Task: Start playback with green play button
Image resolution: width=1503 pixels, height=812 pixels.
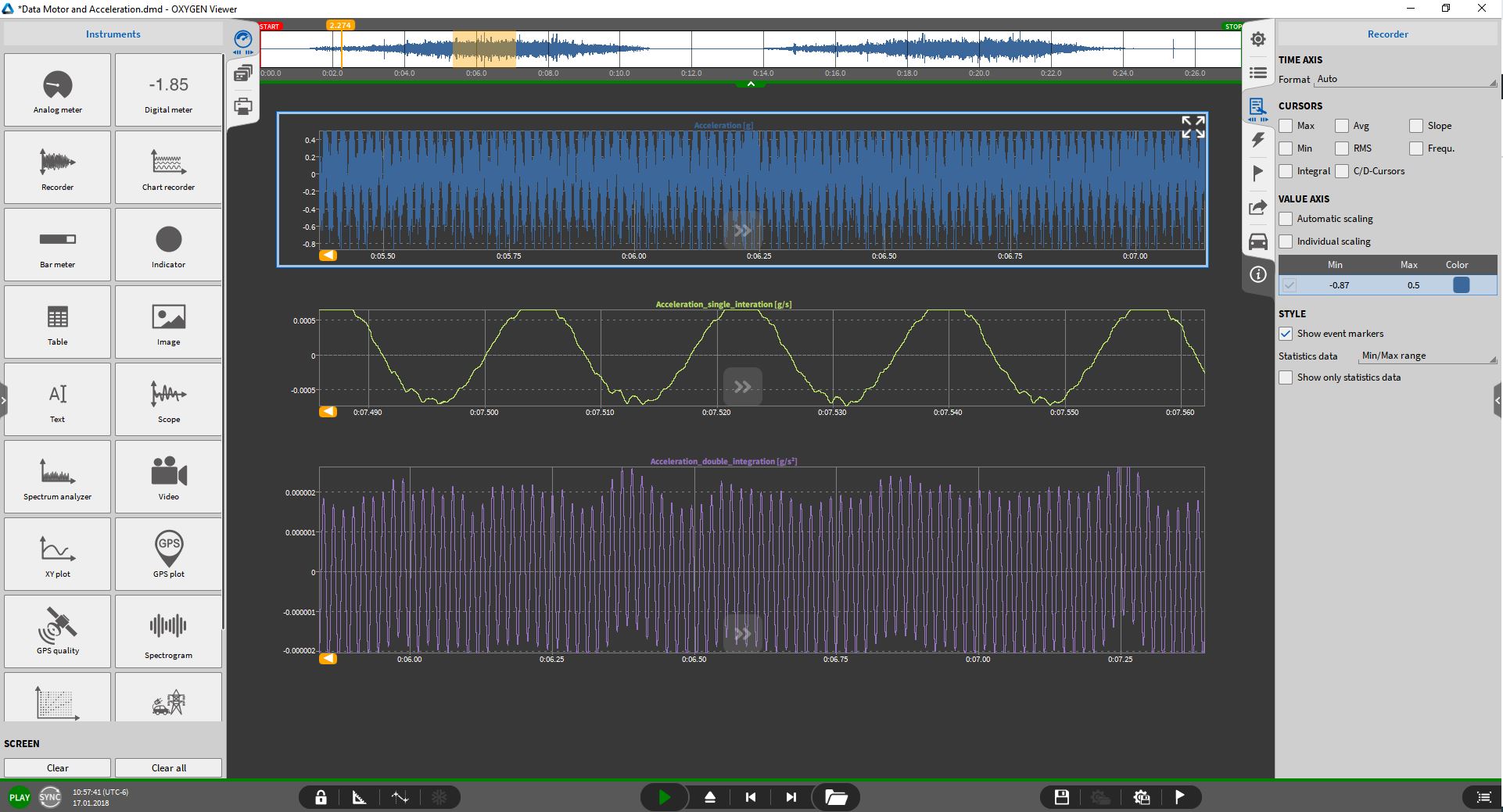Action: pyautogui.click(x=664, y=797)
